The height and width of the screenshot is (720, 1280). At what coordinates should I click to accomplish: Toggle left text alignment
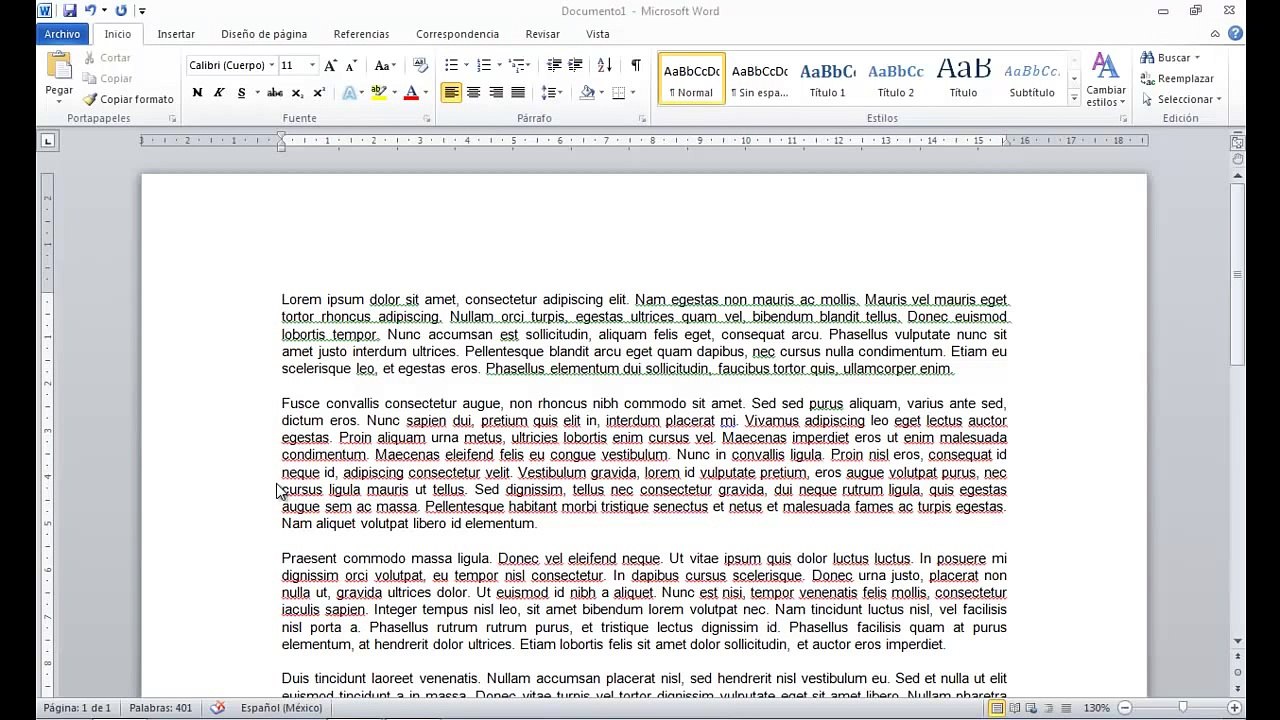[452, 93]
